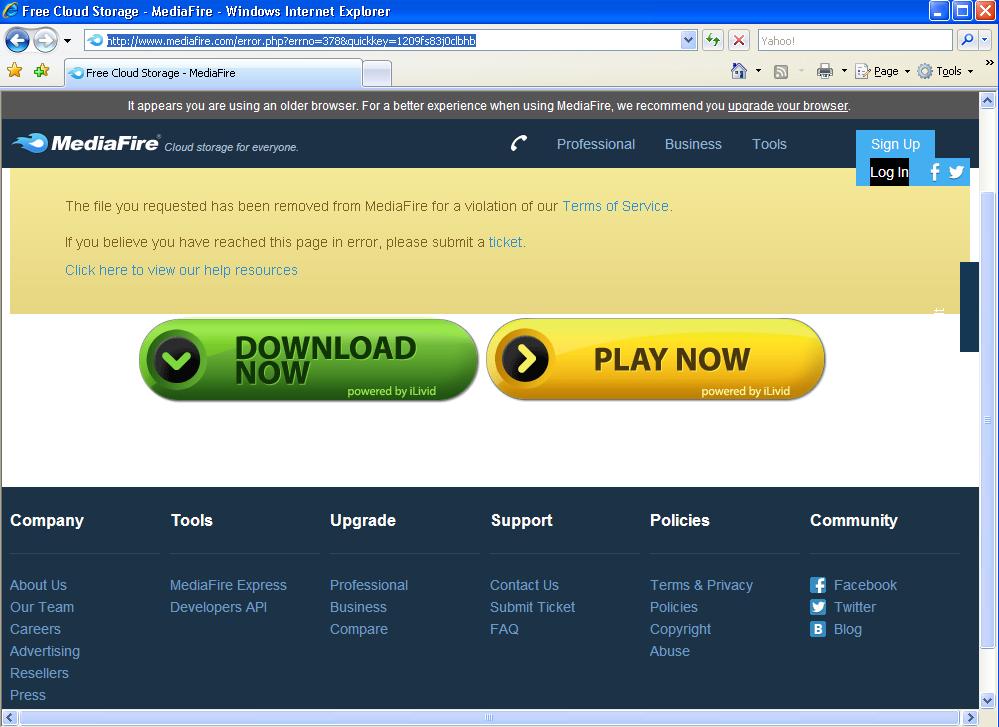Image resolution: width=999 pixels, height=727 pixels.
Task: Click the Refresh page icon
Action: pyautogui.click(x=712, y=41)
